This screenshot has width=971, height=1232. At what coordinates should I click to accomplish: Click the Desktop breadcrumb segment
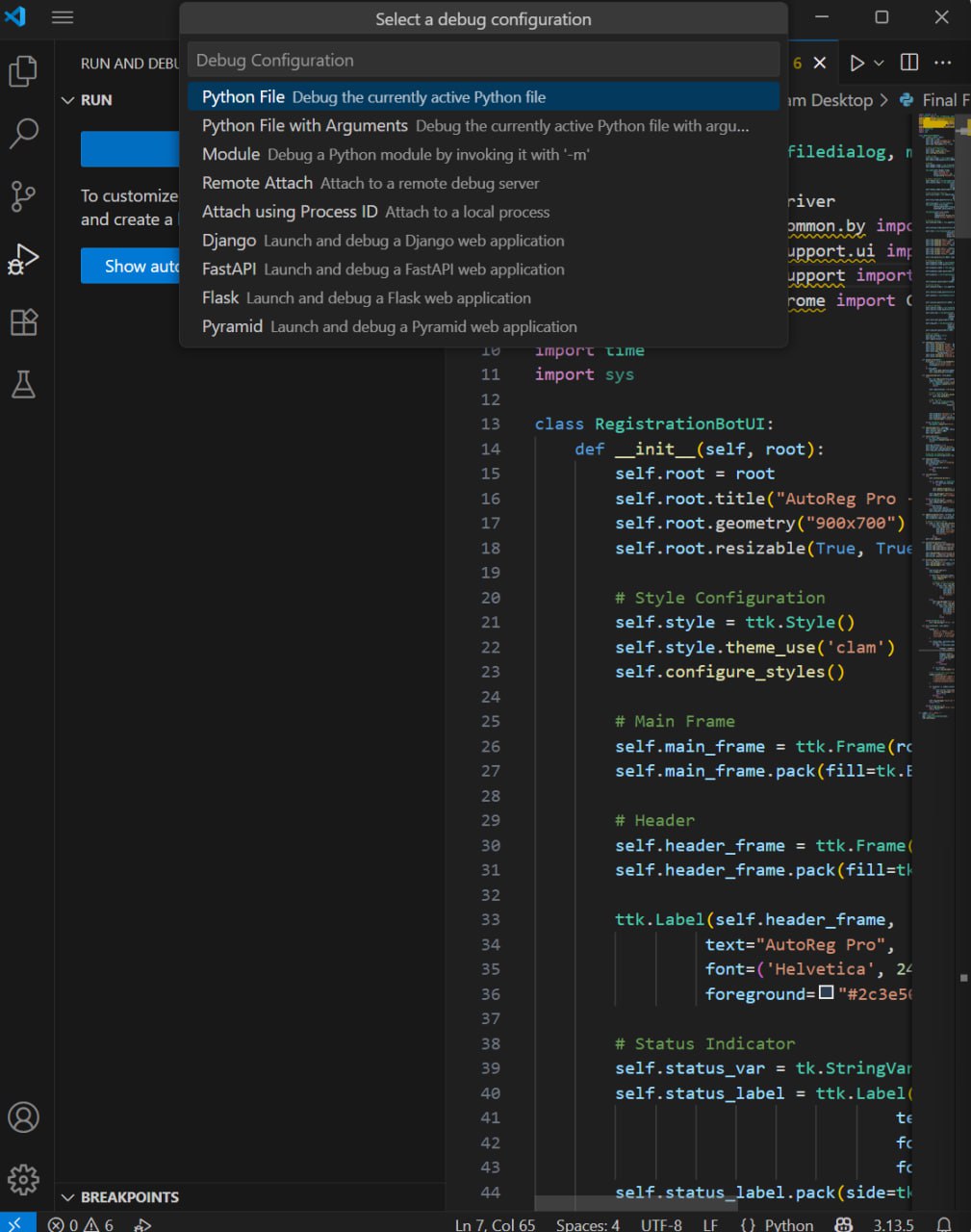click(x=841, y=100)
